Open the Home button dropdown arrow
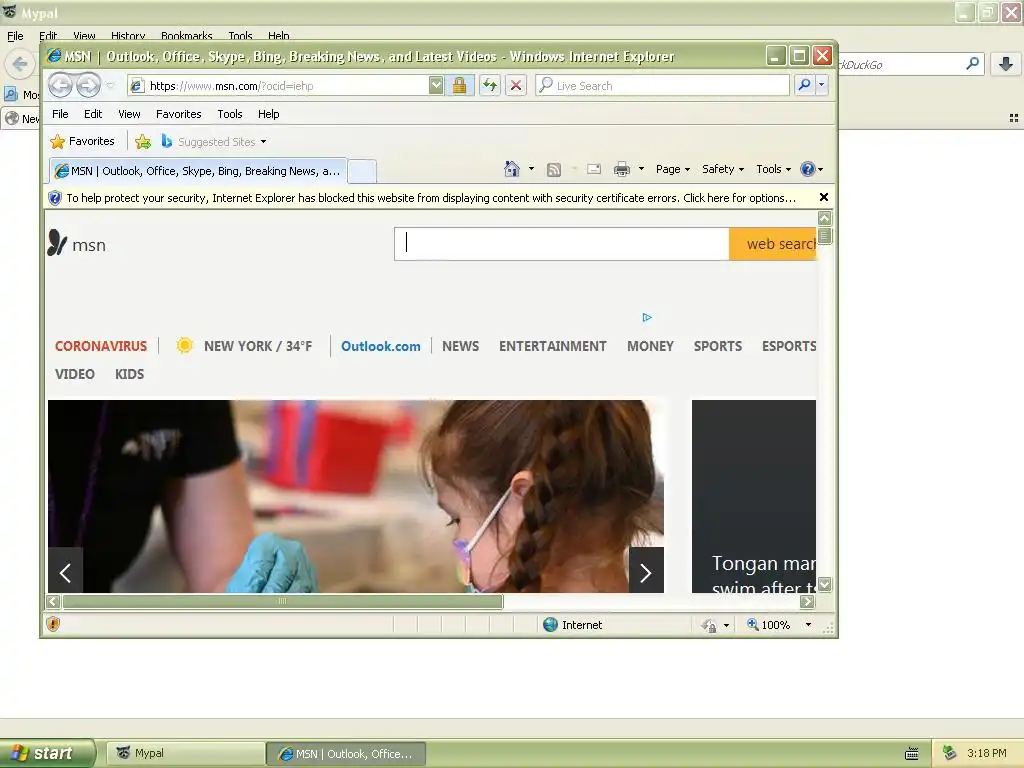1024x768 pixels. pyautogui.click(x=531, y=169)
